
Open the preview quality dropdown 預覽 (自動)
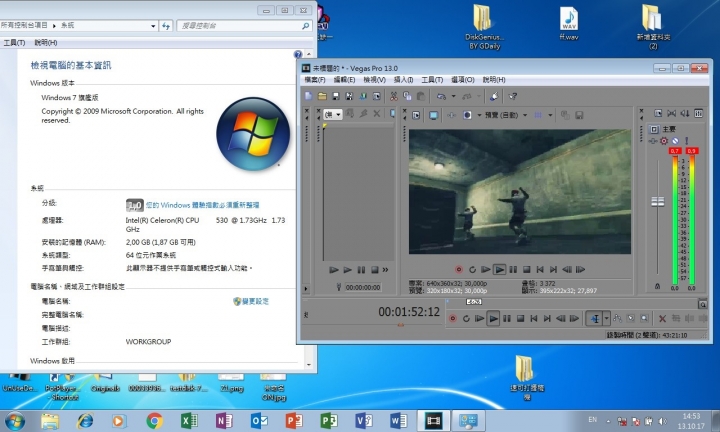pos(506,115)
